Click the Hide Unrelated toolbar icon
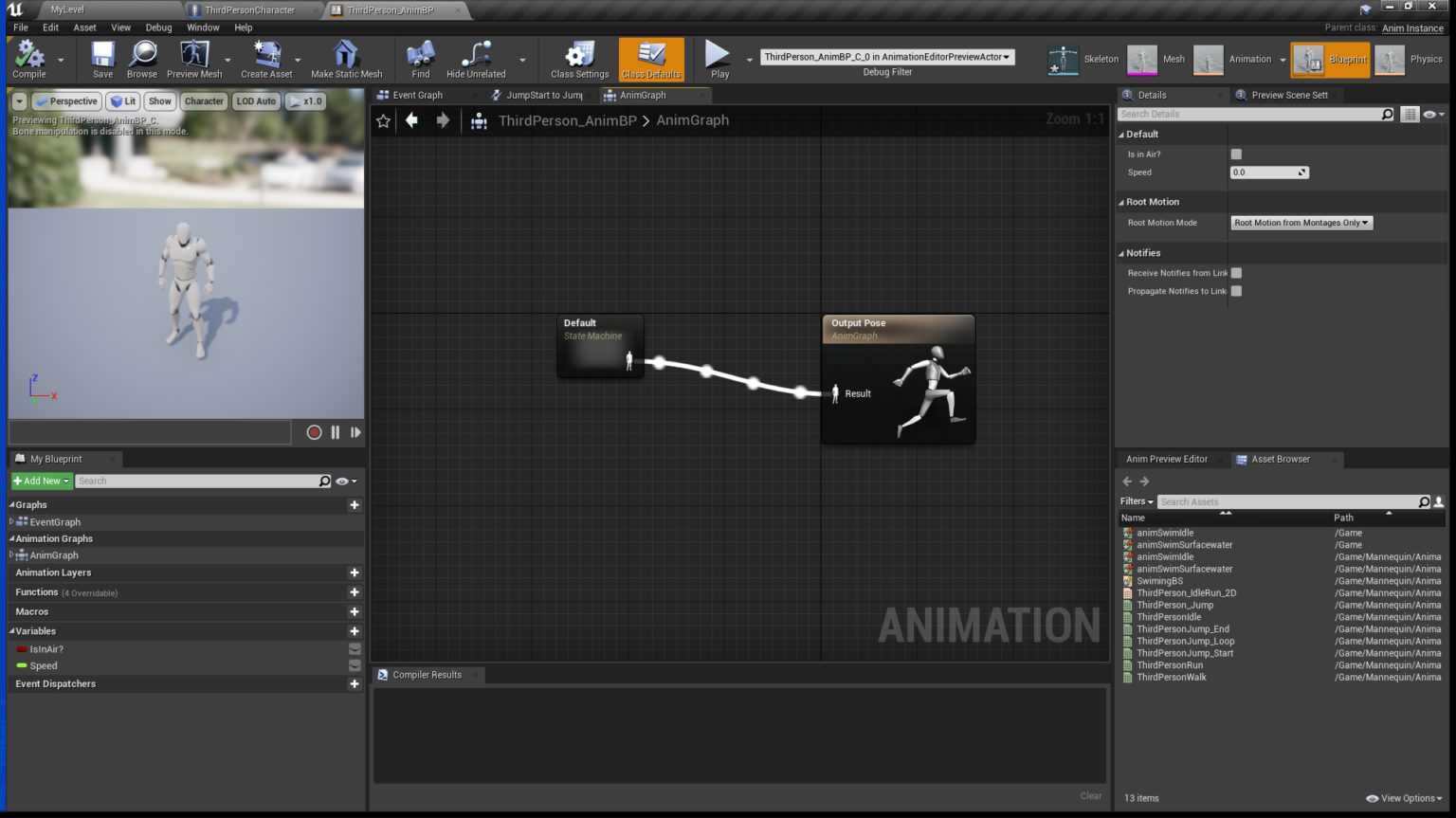 click(x=474, y=59)
